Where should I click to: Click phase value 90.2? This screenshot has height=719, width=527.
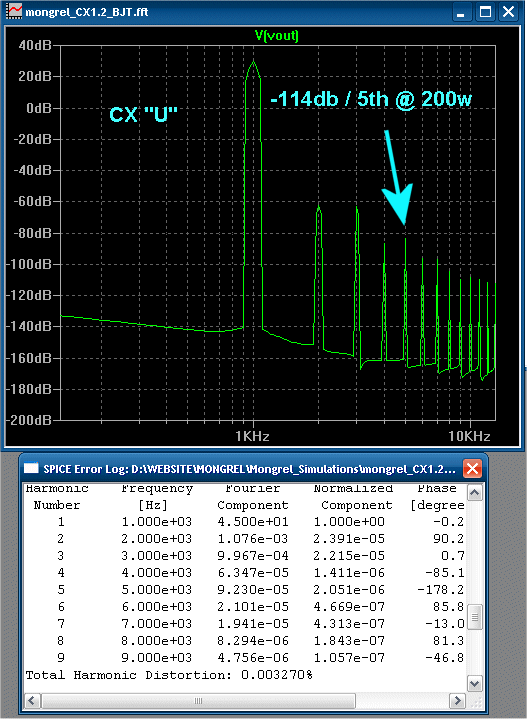coord(449,539)
